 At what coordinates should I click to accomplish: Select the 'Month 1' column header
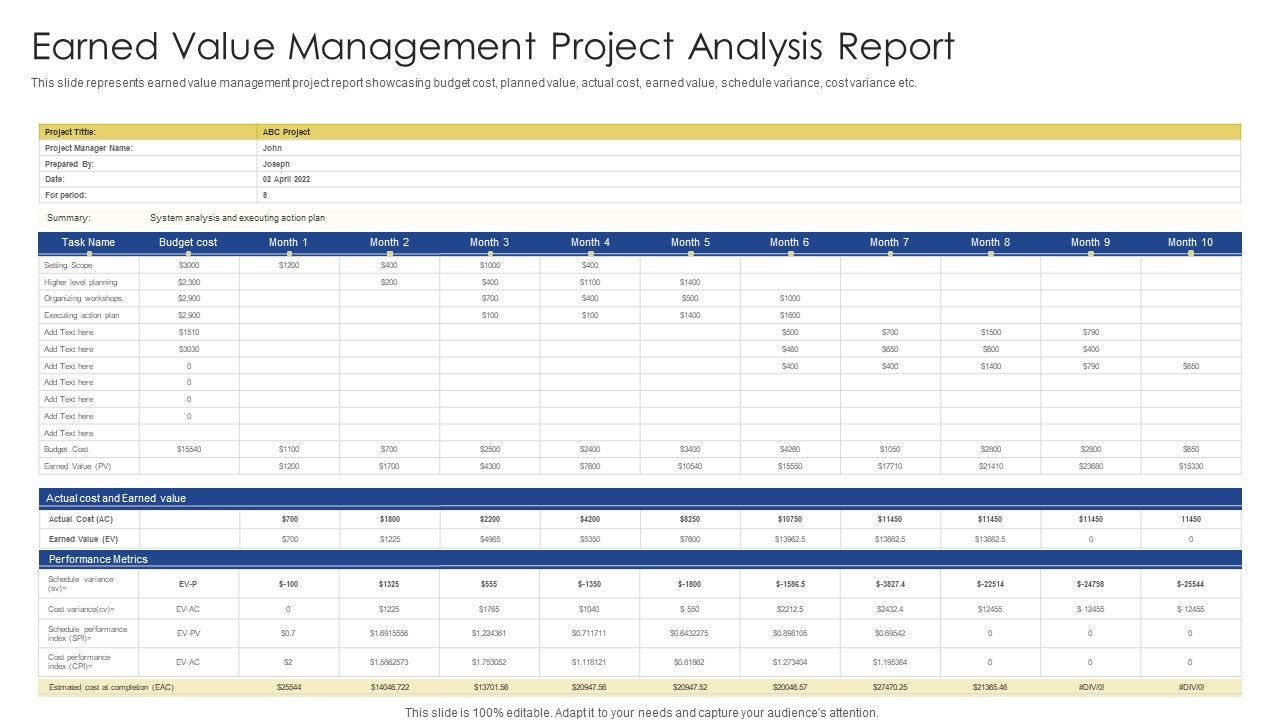click(x=289, y=242)
